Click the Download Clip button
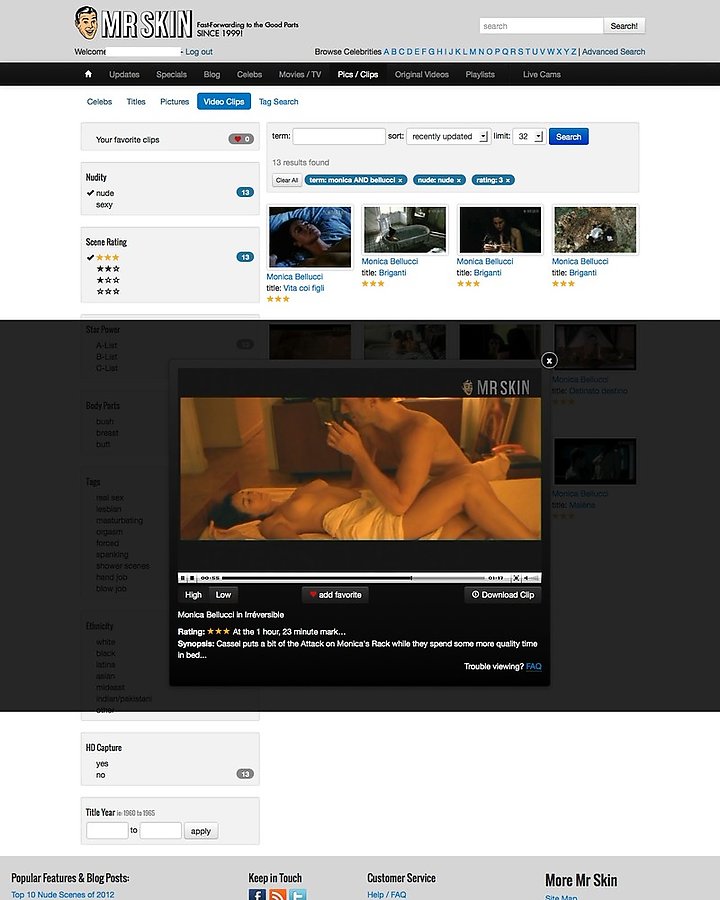 tap(503, 595)
